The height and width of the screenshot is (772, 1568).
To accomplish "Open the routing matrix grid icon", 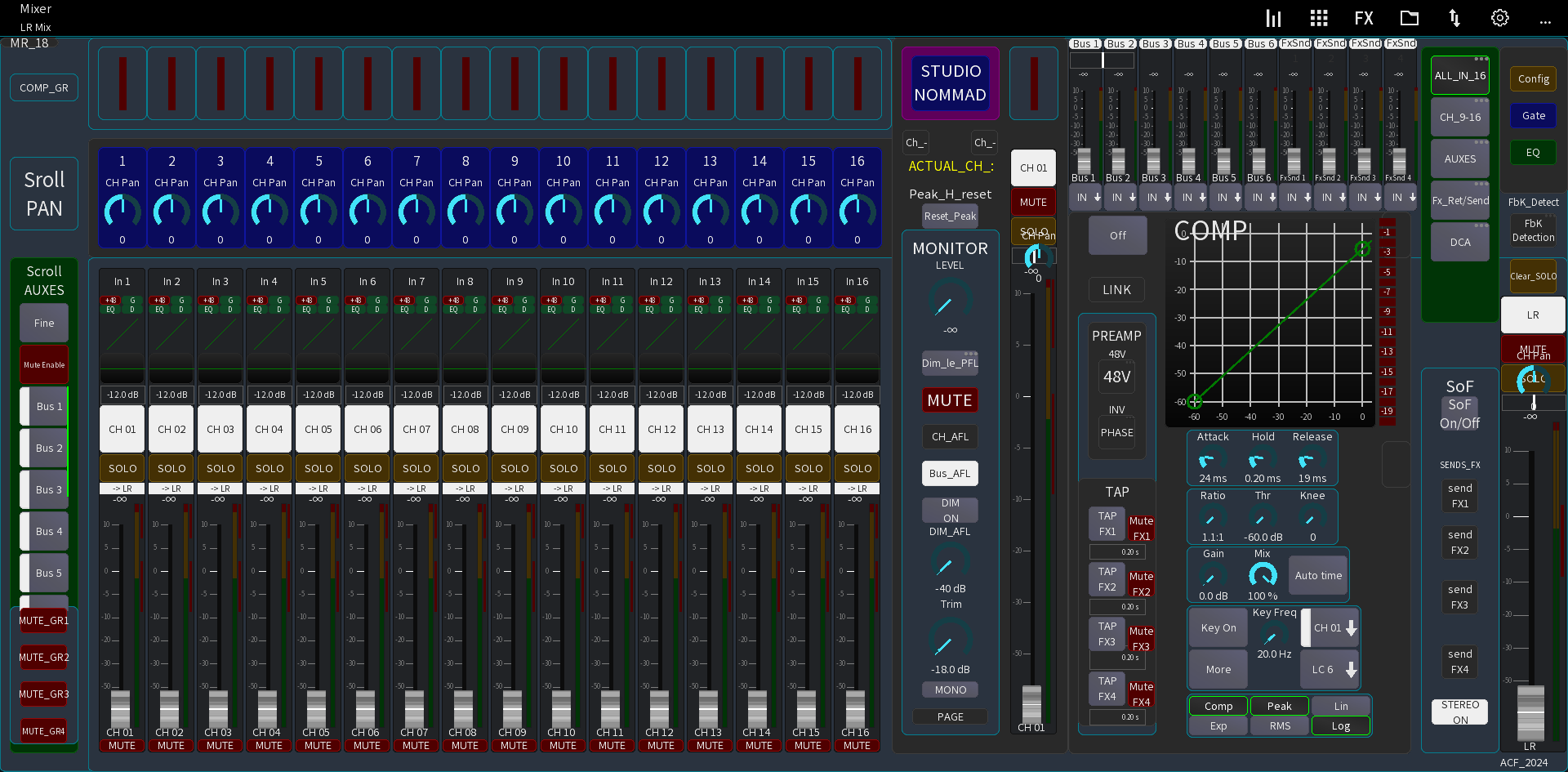I will pyautogui.click(x=1318, y=17).
